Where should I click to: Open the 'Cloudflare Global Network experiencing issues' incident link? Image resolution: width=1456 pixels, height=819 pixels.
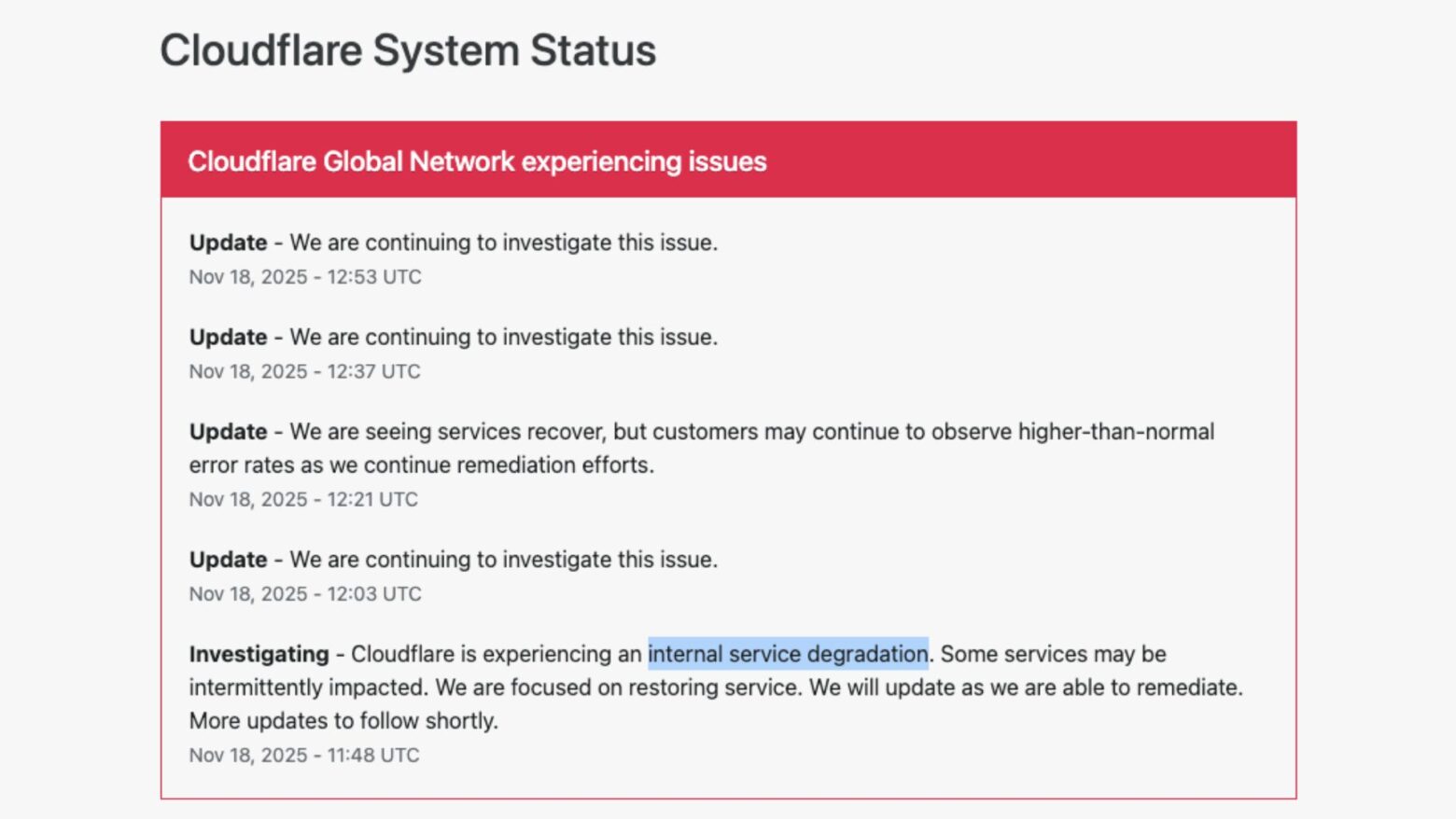click(x=477, y=161)
